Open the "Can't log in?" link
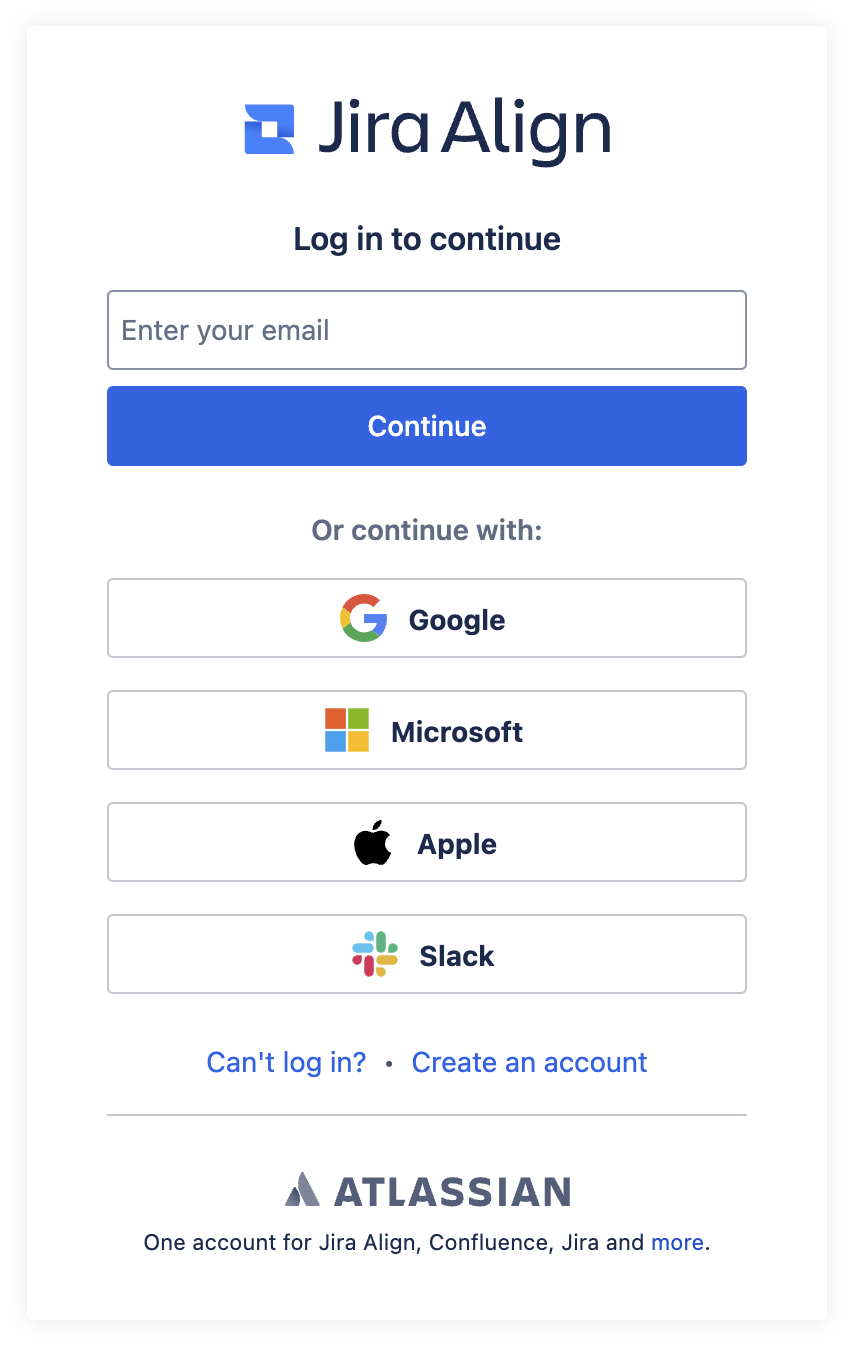The width and height of the screenshot is (862, 1350). (x=287, y=1062)
